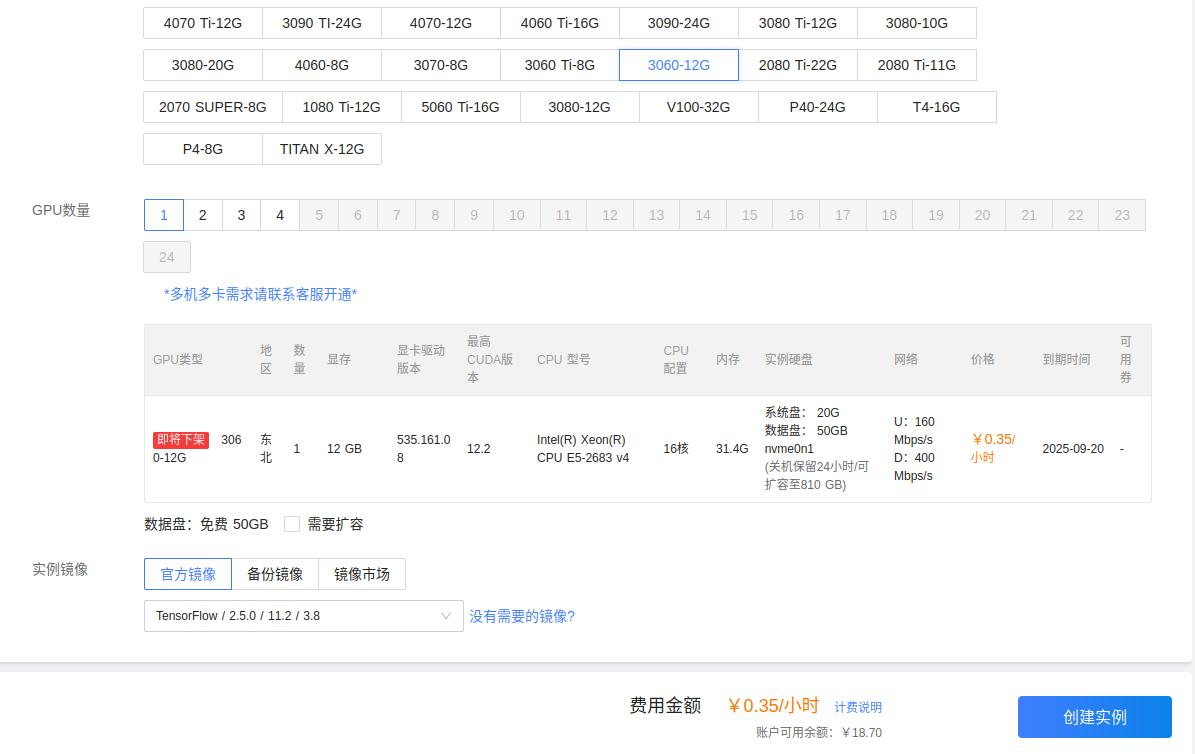This screenshot has width=1195, height=754.
Task: Choose the 4060-8G GPU model
Action: (322, 65)
